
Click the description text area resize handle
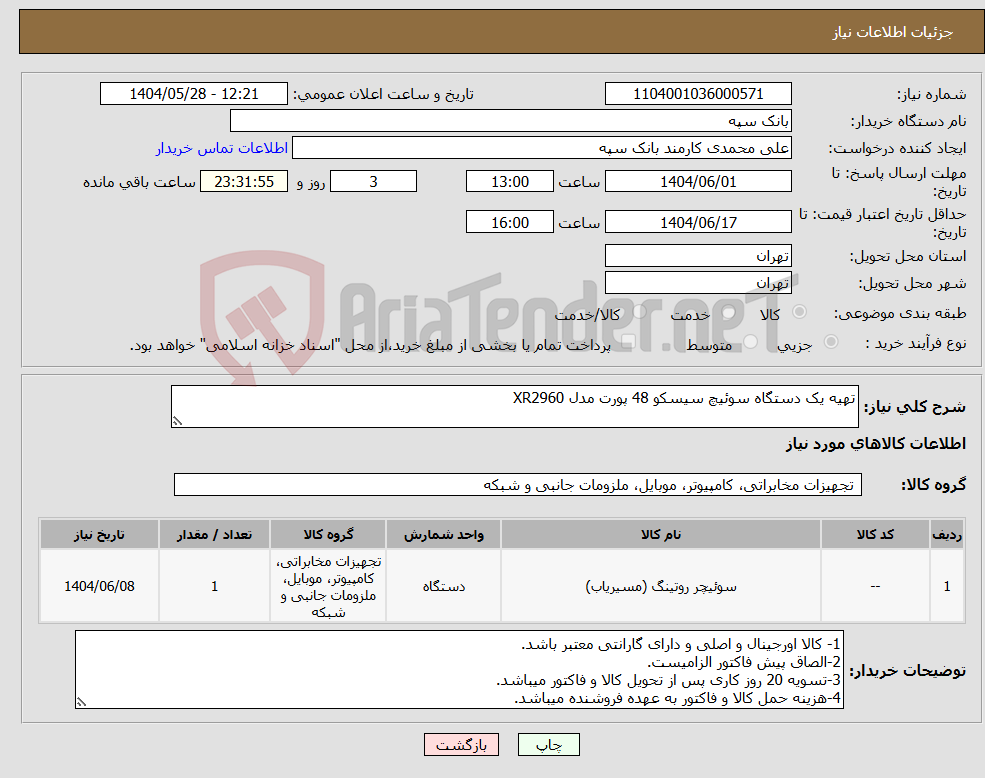pos(177,422)
